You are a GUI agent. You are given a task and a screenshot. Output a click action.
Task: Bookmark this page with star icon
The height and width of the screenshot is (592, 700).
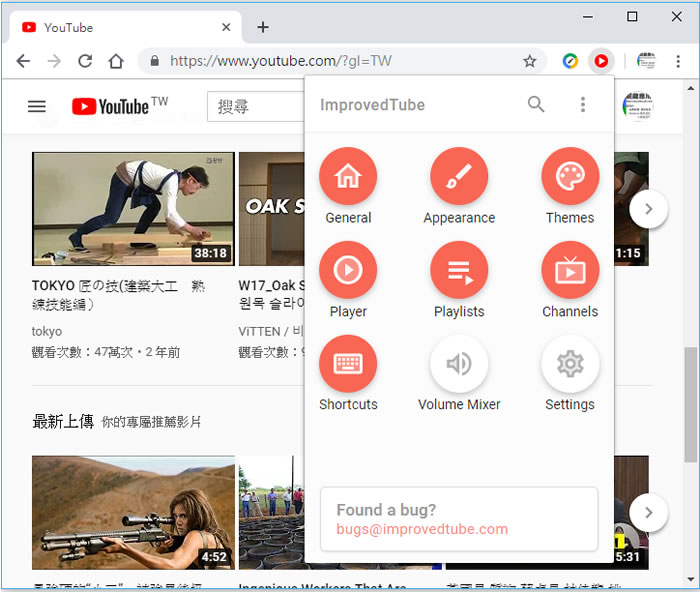click(530, 61)
